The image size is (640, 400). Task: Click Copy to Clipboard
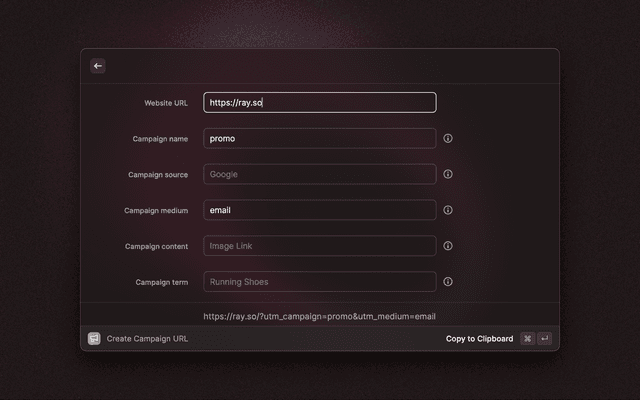479,339
